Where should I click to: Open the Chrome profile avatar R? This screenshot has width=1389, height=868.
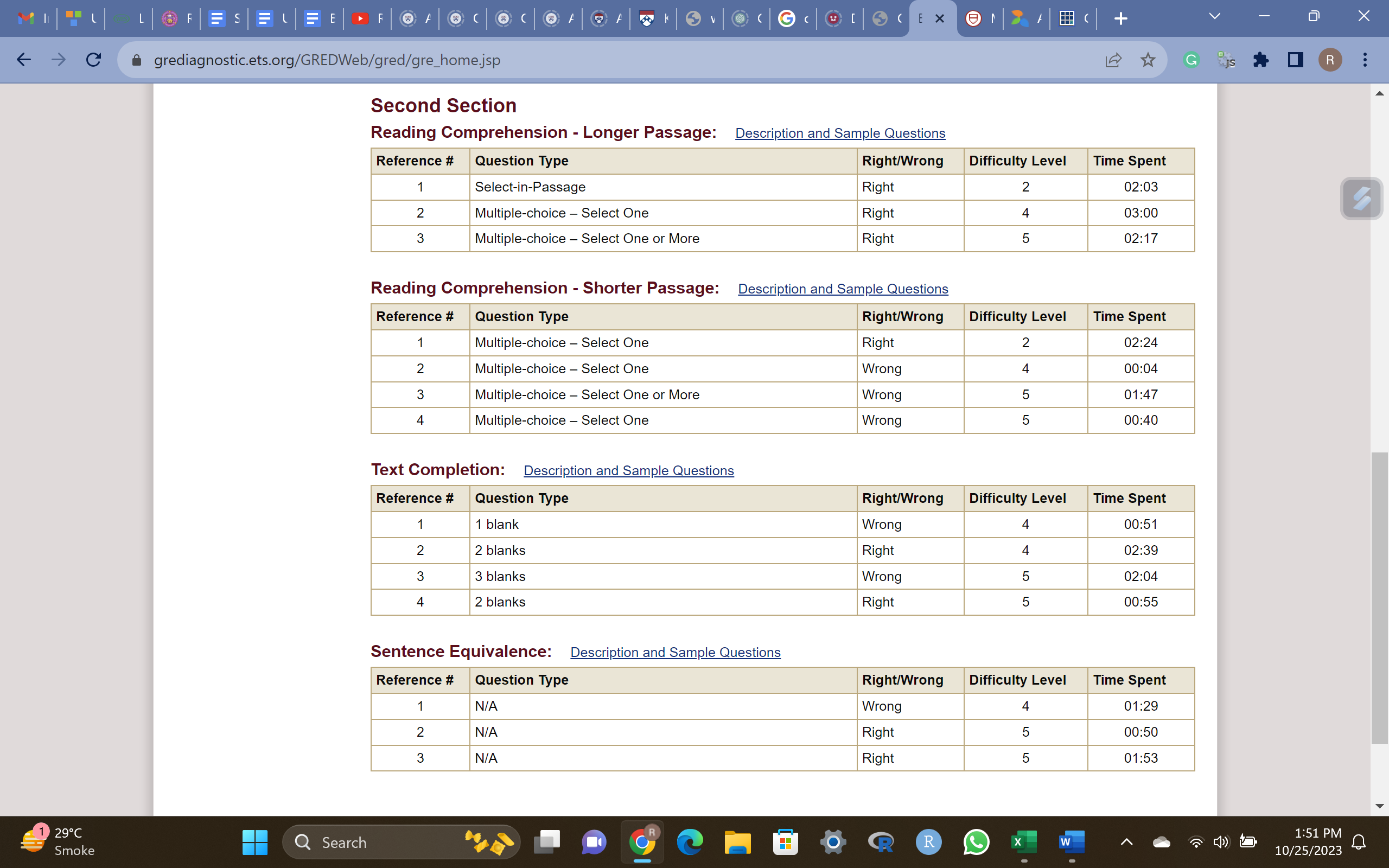(x=1330, y=60)
